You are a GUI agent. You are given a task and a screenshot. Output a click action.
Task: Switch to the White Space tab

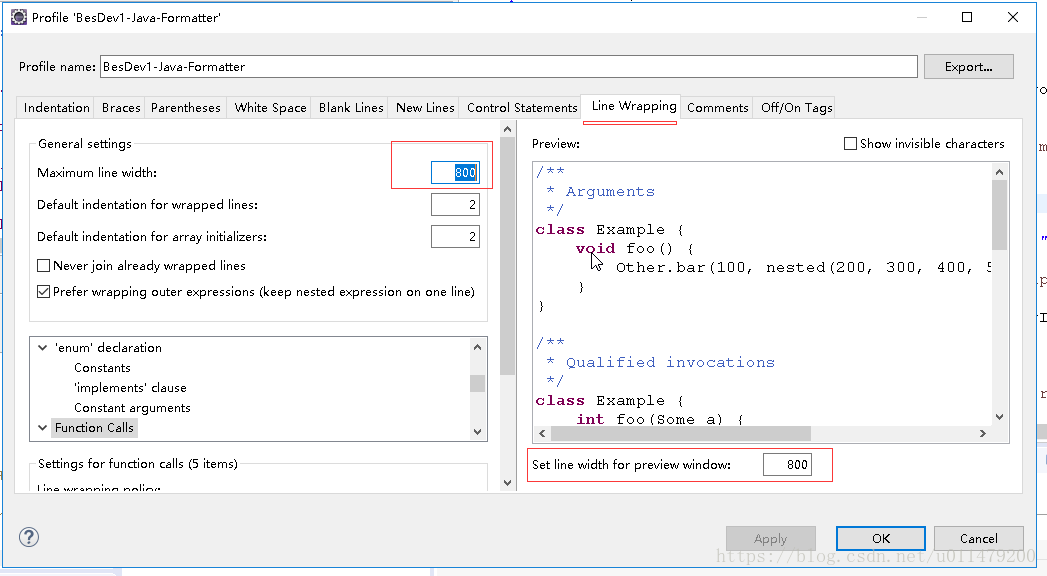[270, 107]
